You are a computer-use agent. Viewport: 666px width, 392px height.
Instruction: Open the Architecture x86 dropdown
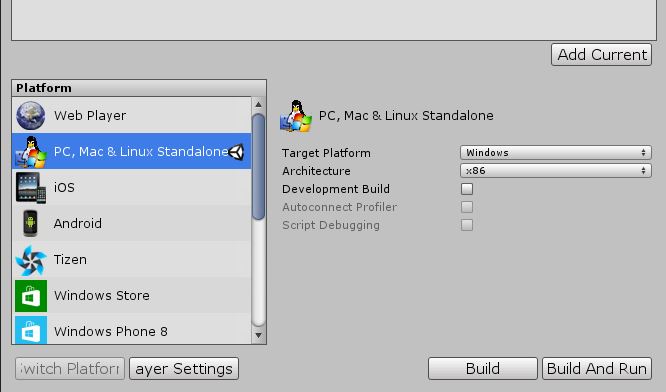tap(556, 171)
